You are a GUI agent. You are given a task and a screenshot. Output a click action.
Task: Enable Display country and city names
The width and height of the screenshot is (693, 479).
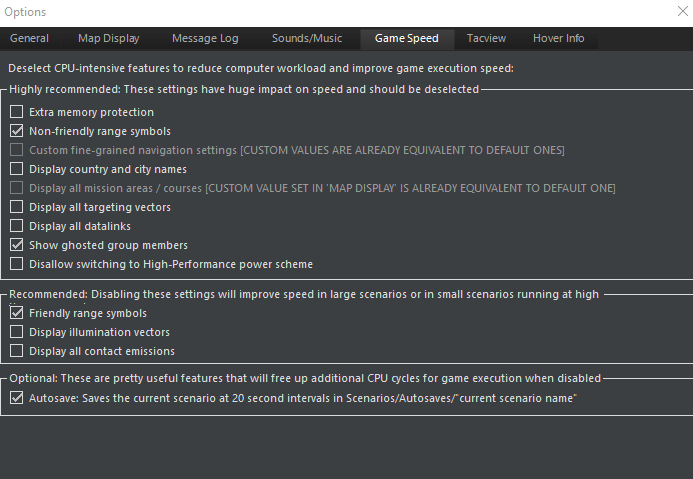pos(17,170)
